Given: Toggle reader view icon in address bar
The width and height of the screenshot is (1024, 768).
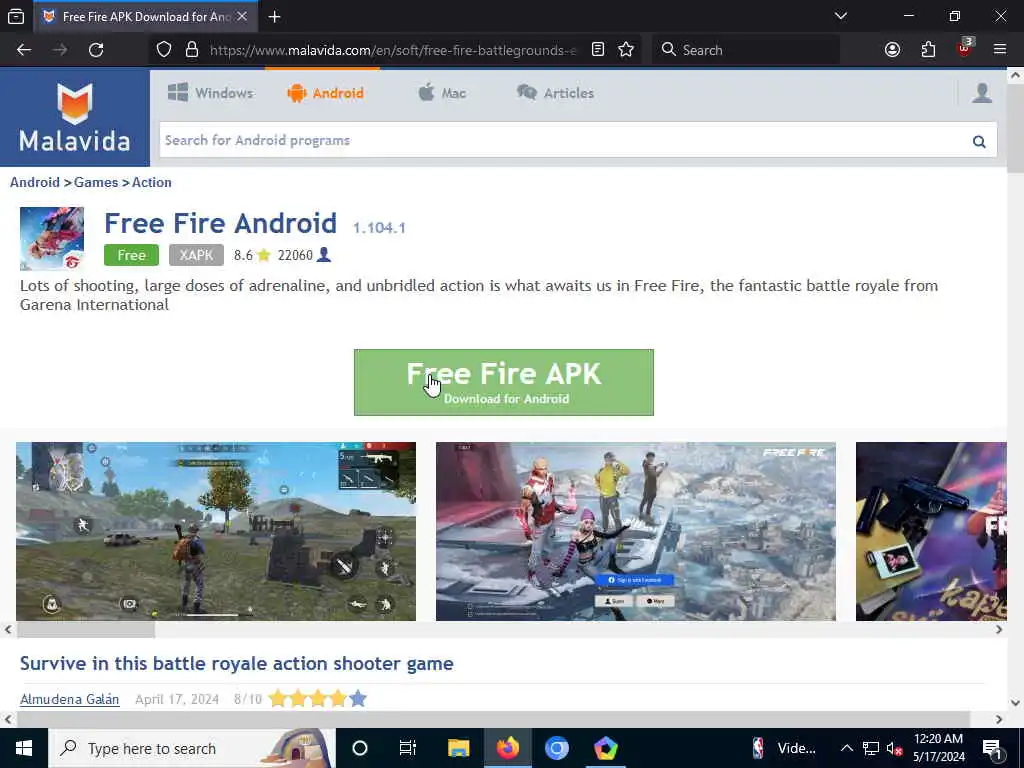Looking at the screenshot, I should [x=598, y=50].
